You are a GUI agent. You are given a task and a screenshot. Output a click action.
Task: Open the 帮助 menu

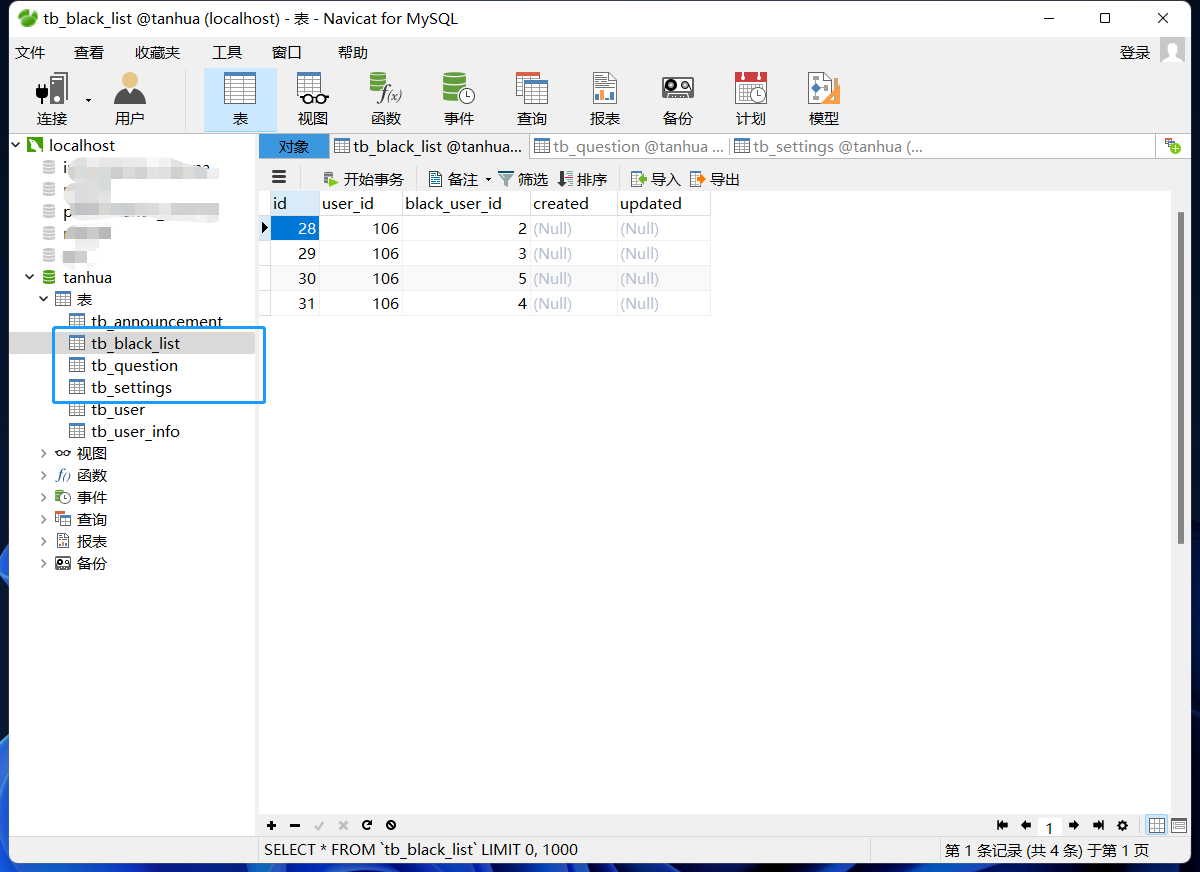pyautogui.click(x=353, y=53)
